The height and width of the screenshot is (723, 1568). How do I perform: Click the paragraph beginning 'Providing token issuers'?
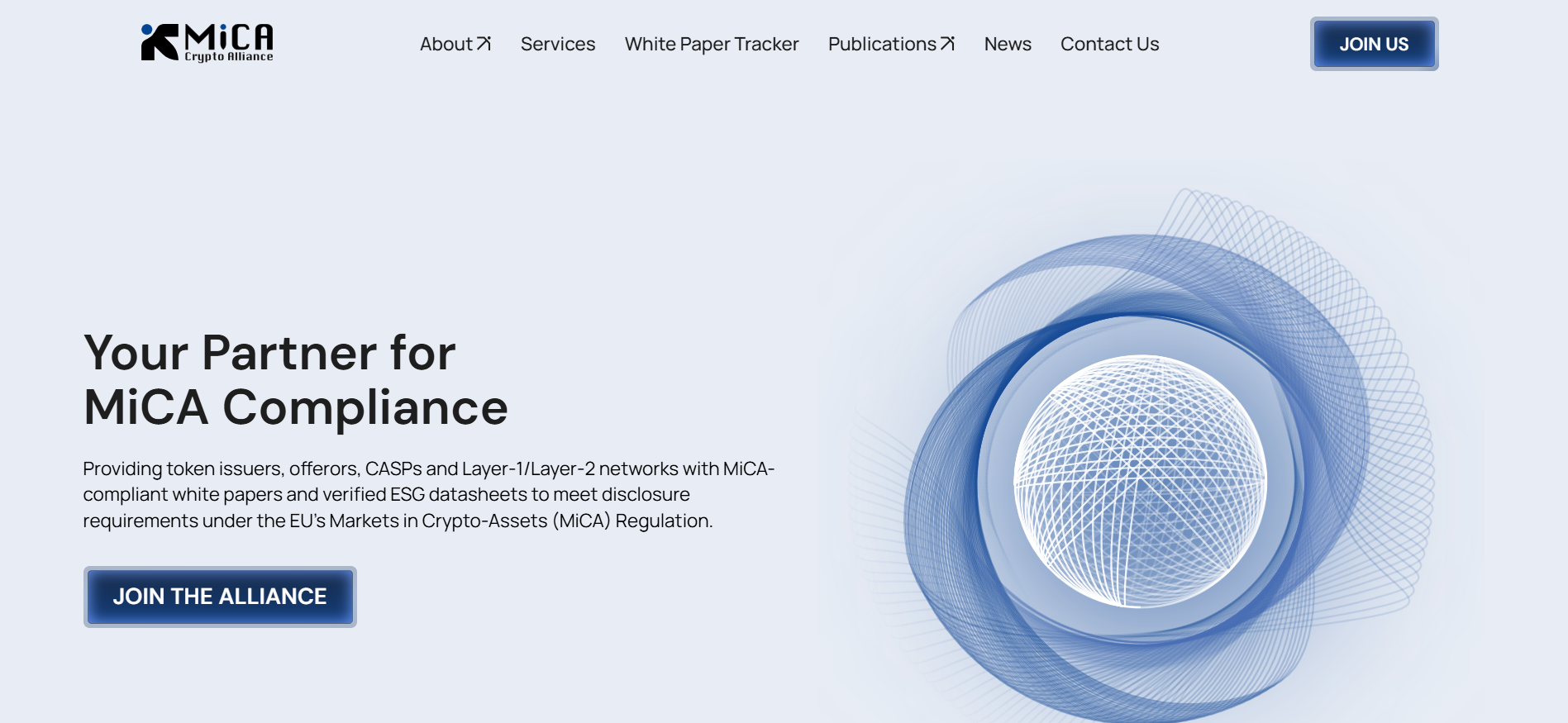click(x=429, y=494)
